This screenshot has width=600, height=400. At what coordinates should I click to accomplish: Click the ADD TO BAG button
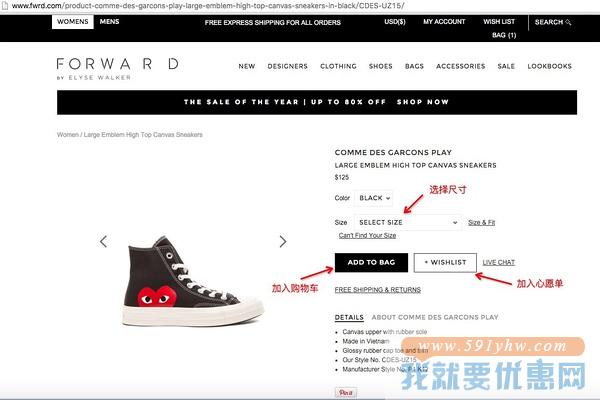point(371,263)
